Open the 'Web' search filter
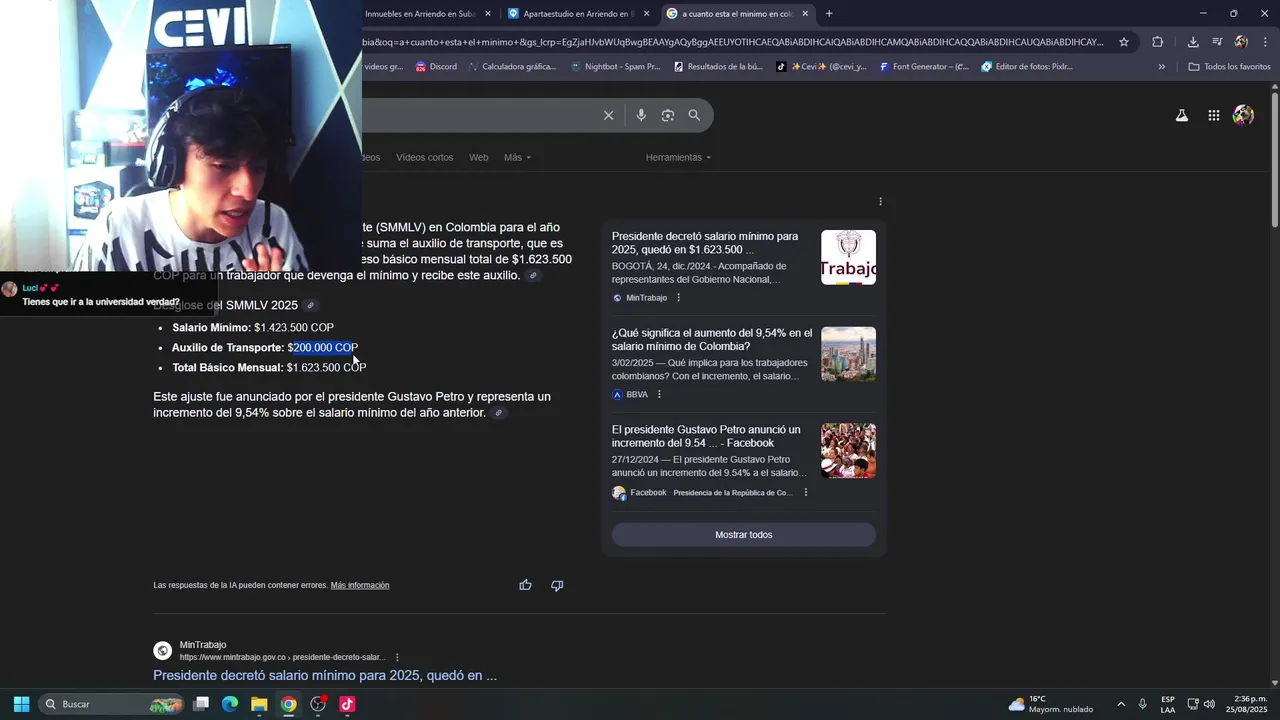Screen dimensions: 1280x720 coord(479,157)
